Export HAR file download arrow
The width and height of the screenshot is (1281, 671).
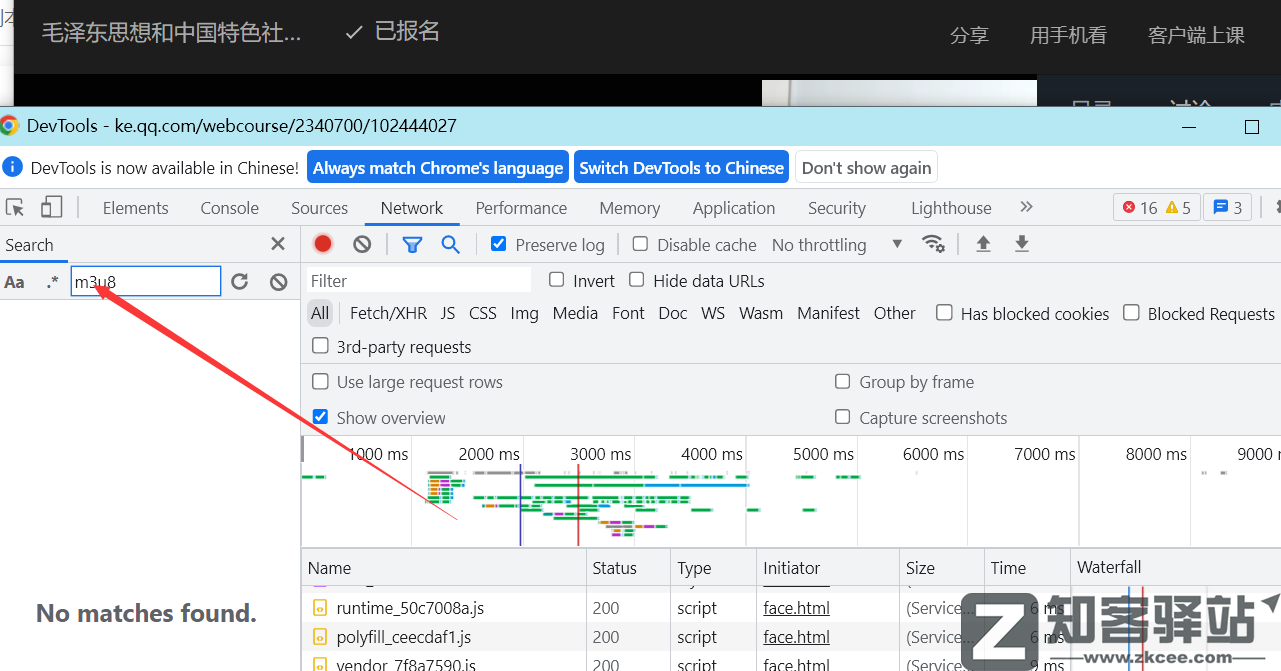(x=1021, y=244)
